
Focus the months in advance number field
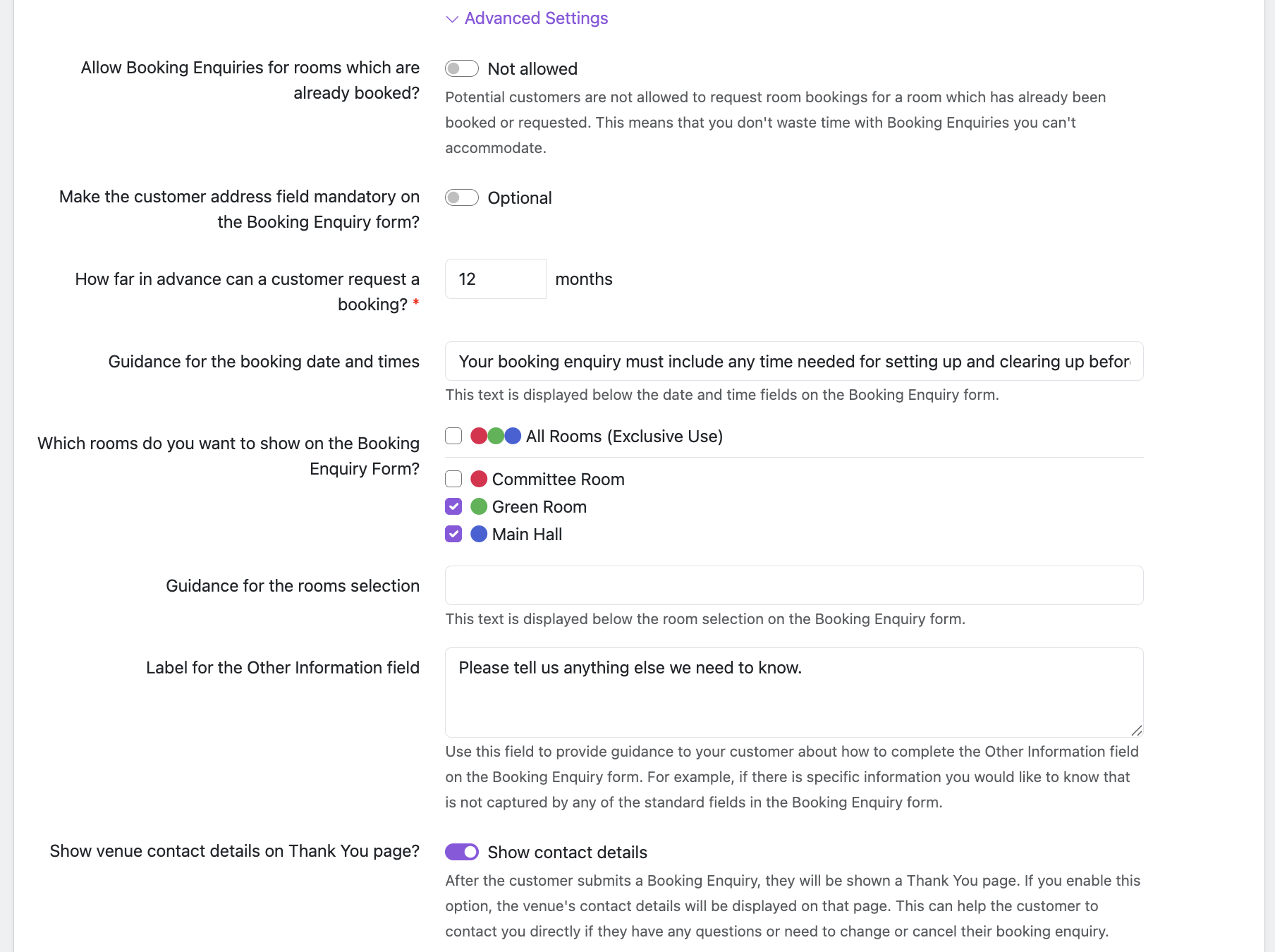[x=495, y=279]
